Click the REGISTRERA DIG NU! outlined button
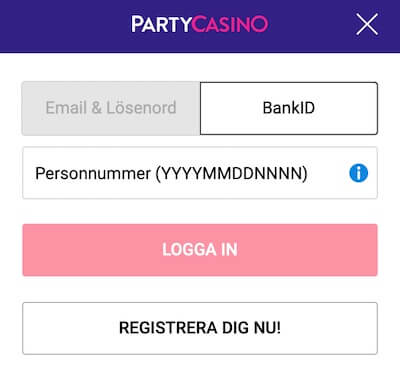The image size is (400, 387). pos(200,328)
